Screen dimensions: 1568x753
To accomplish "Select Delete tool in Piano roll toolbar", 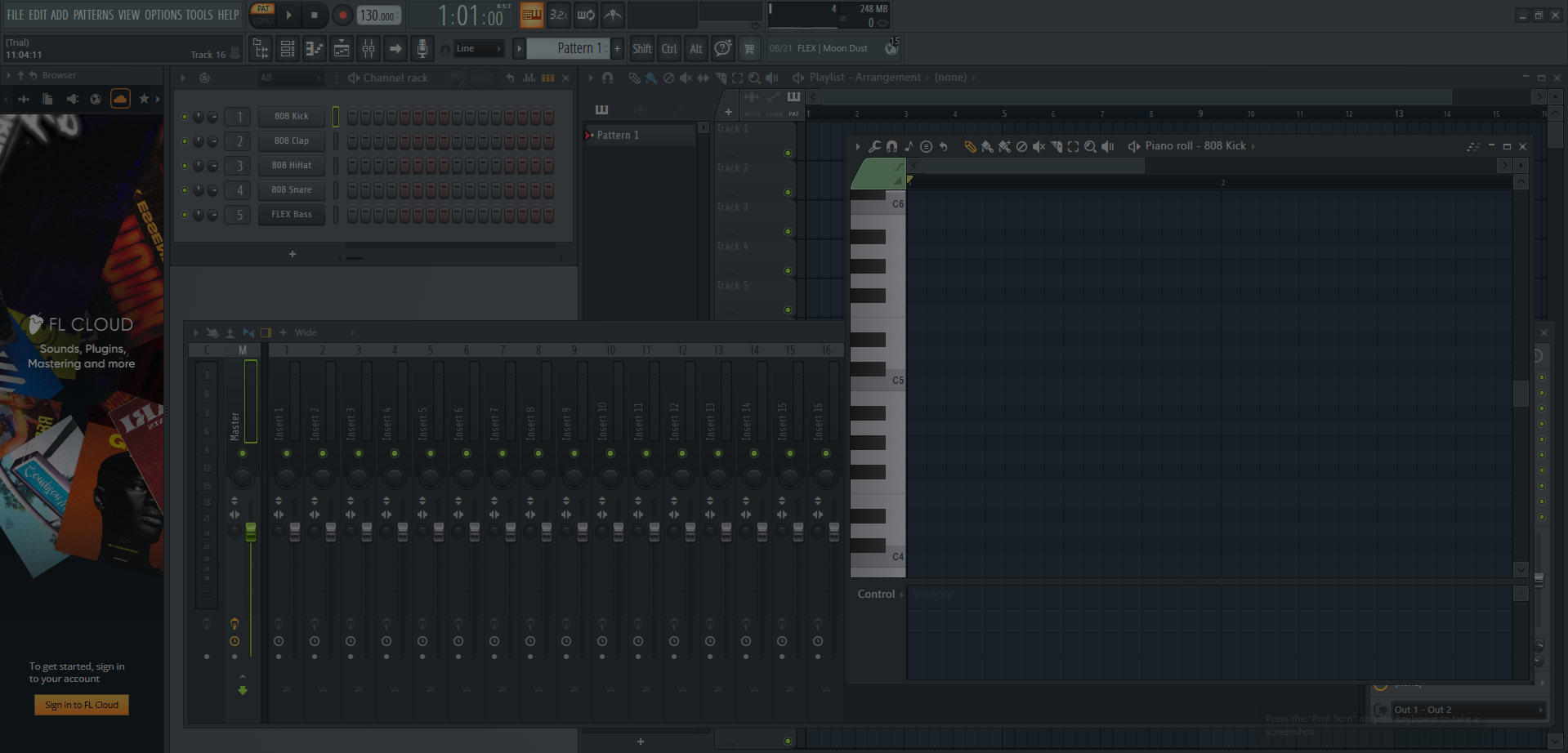I will click(x=1021, y=146).
